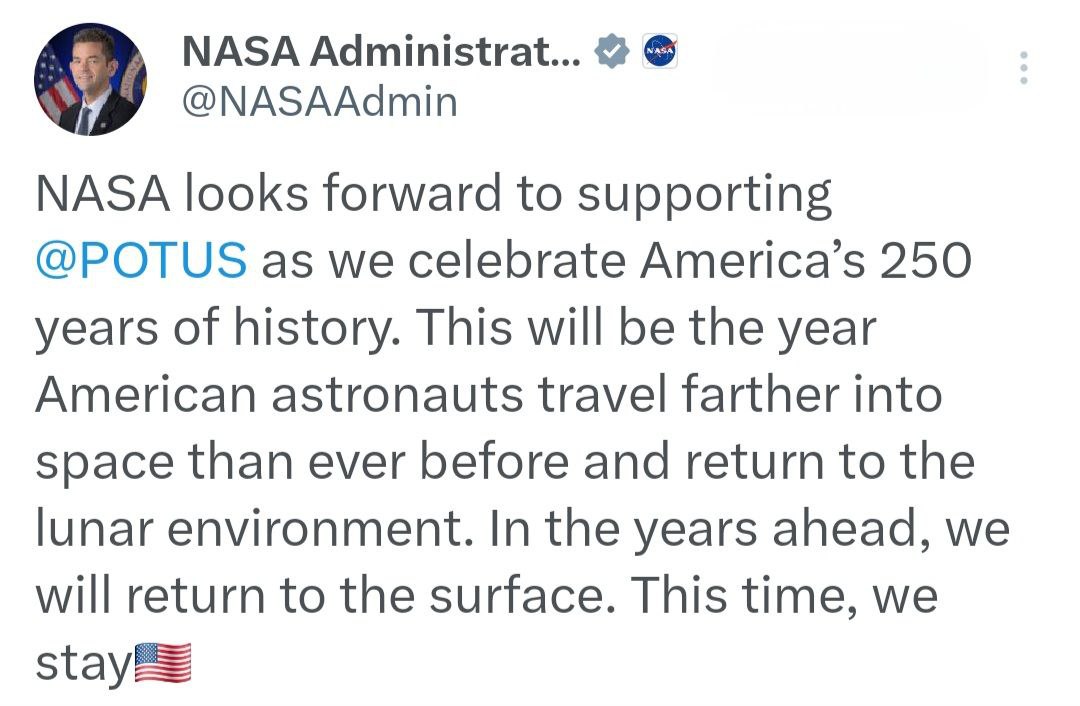1080x706 pixels.
Task: Click the word "celebrate" in the tweet
Action: tap(518, 261)
